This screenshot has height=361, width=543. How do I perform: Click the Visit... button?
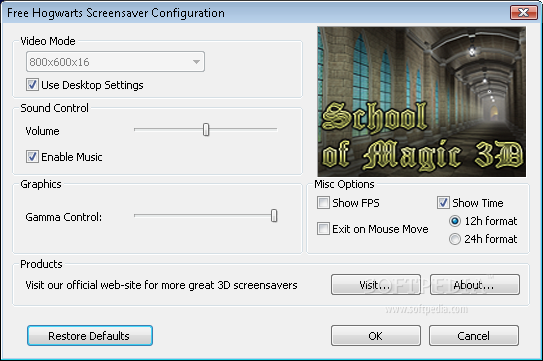click(x=376, y=285)
